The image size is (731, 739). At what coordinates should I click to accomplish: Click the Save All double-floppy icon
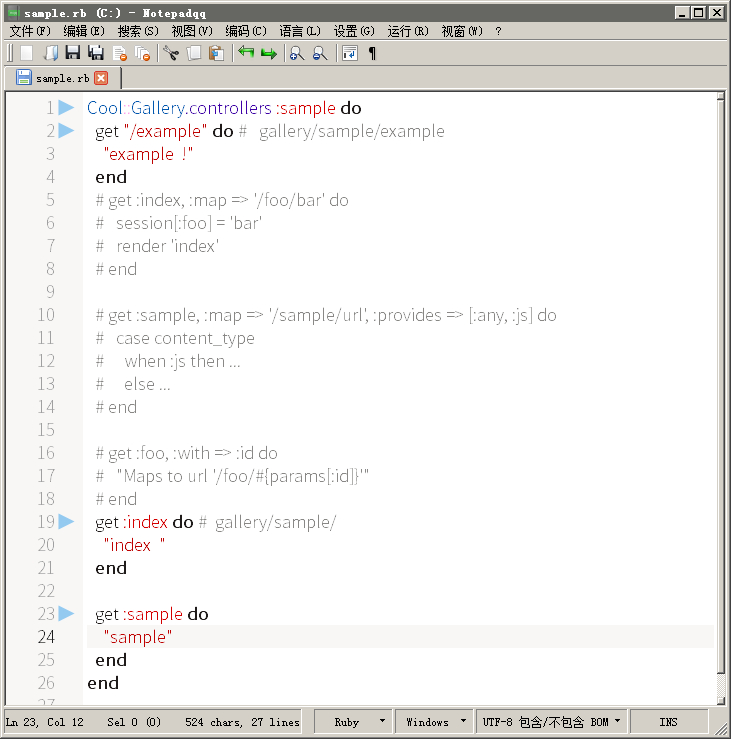point(96,53)
